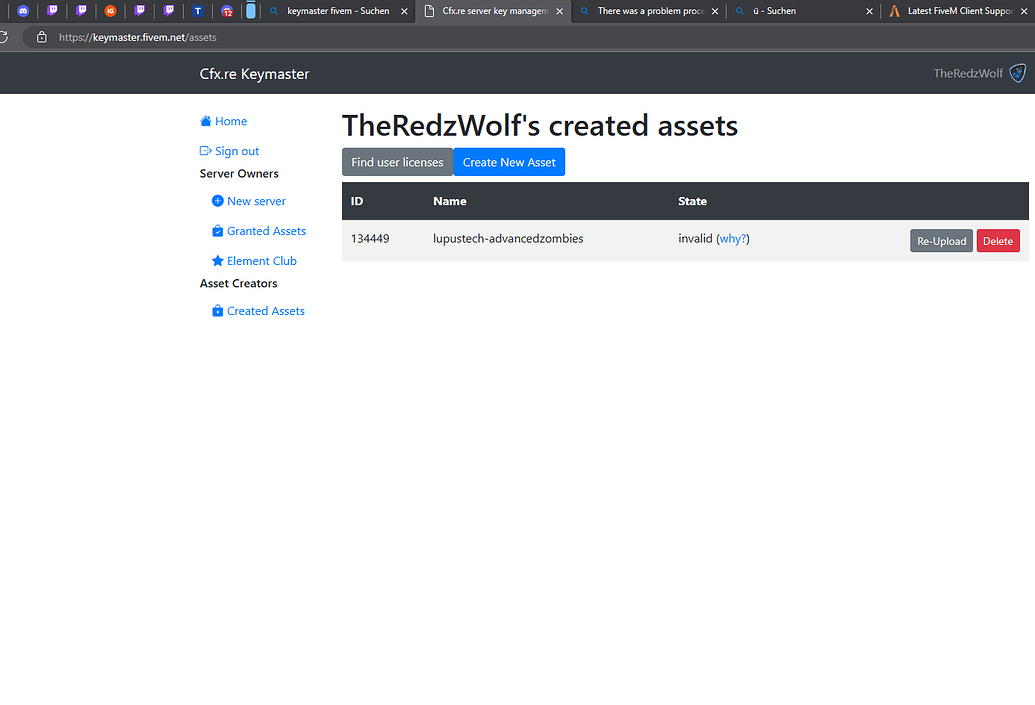Screen dimensions: 1035x705
Task: Click the ID column header
Action: click(x=357, y=201)
